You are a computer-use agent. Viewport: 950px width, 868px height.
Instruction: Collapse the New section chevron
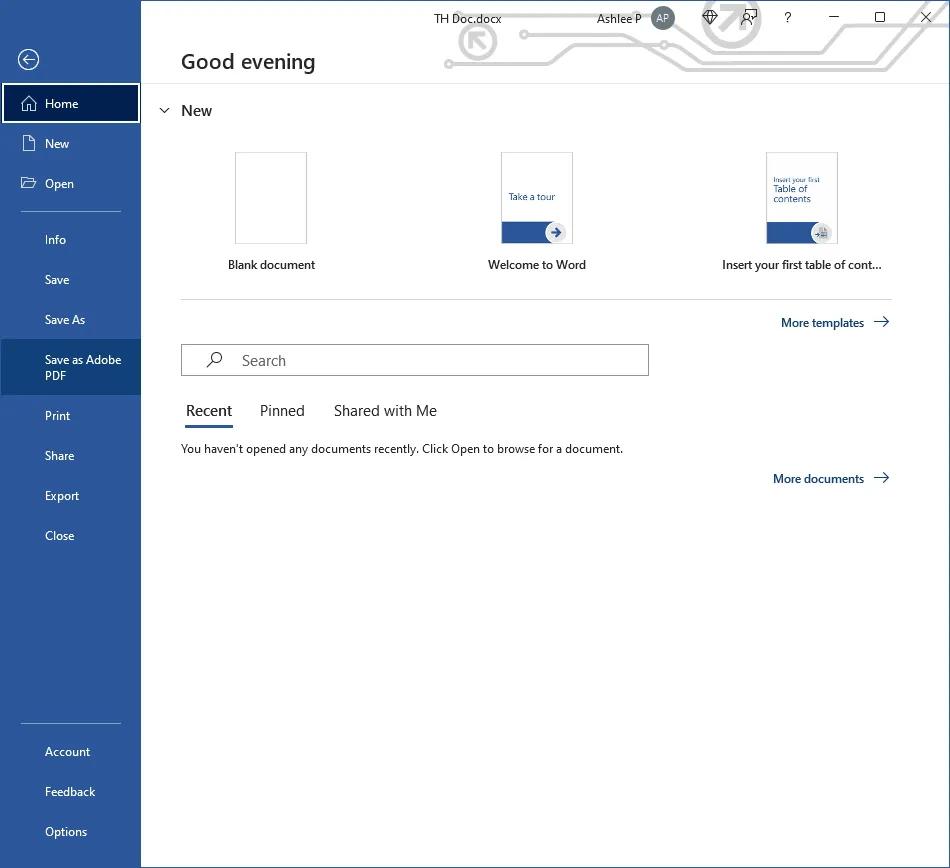(164, 111)
